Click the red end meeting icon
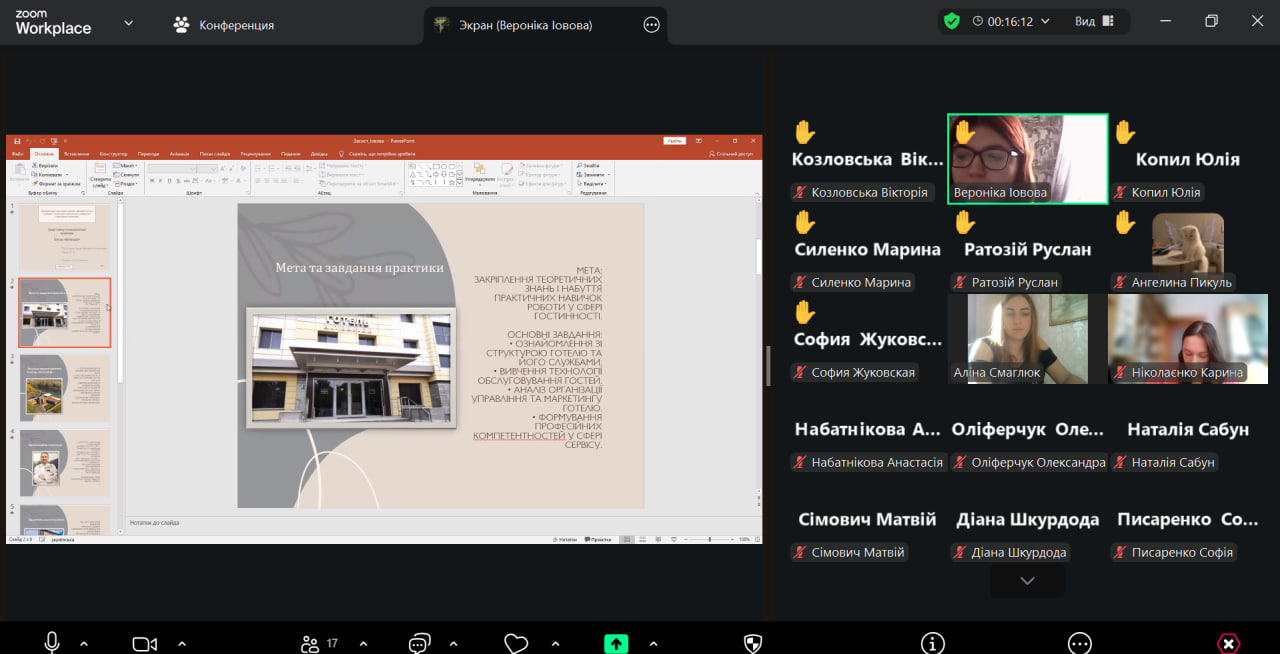The image size is (1280, 654). 1228,643
